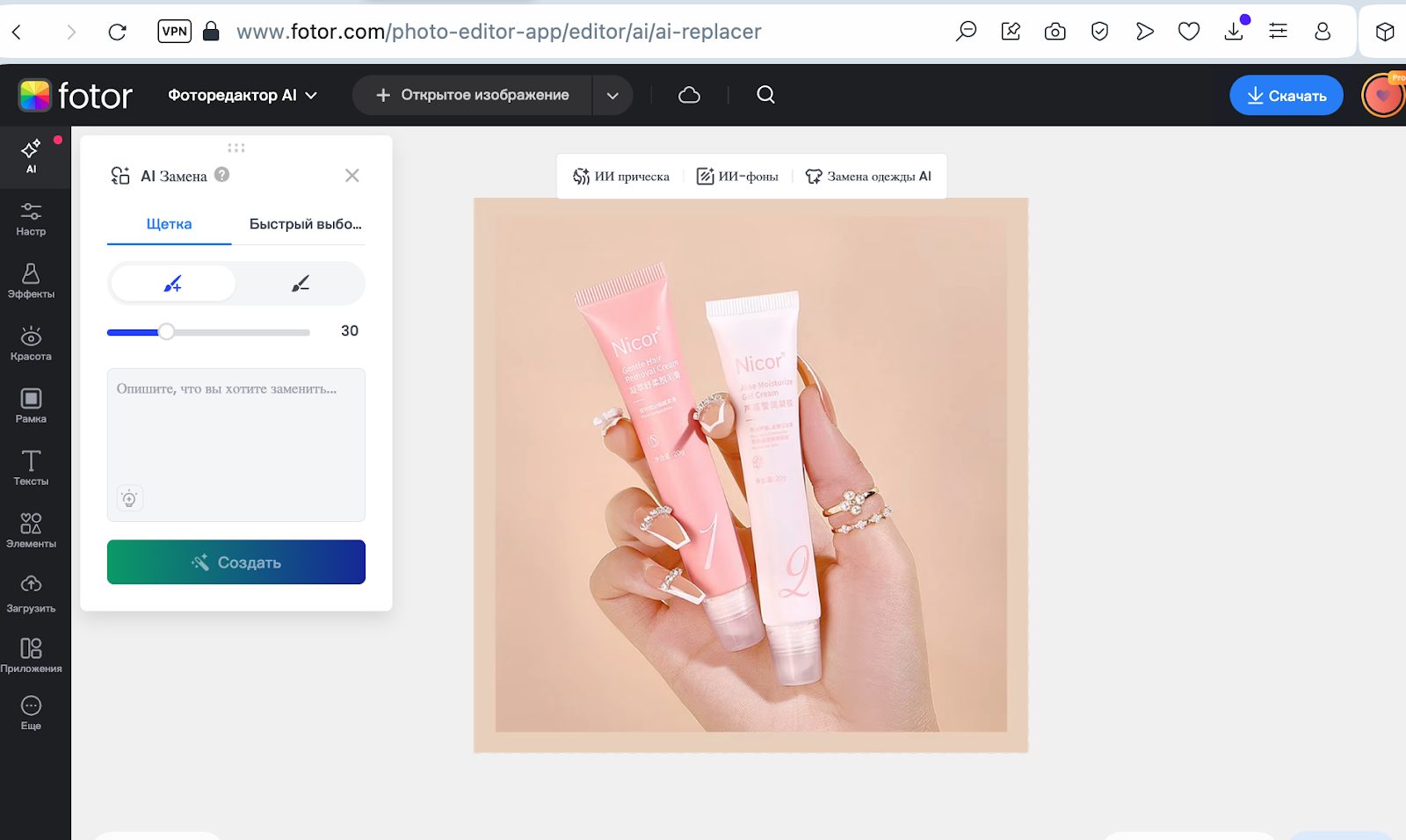Click the brush size slider handle

point(166,331)
